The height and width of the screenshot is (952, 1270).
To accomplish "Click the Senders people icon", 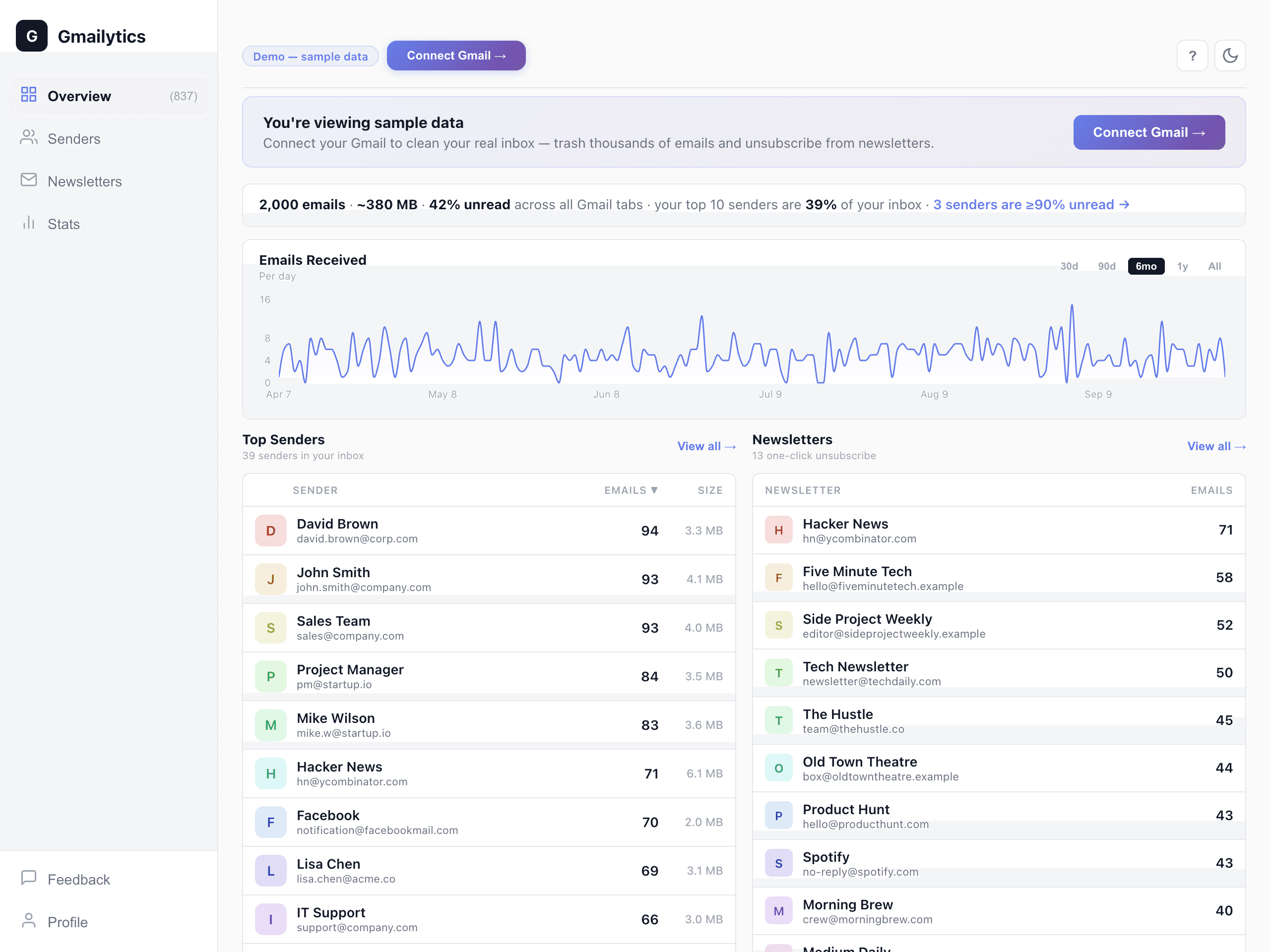I will 29,138.
